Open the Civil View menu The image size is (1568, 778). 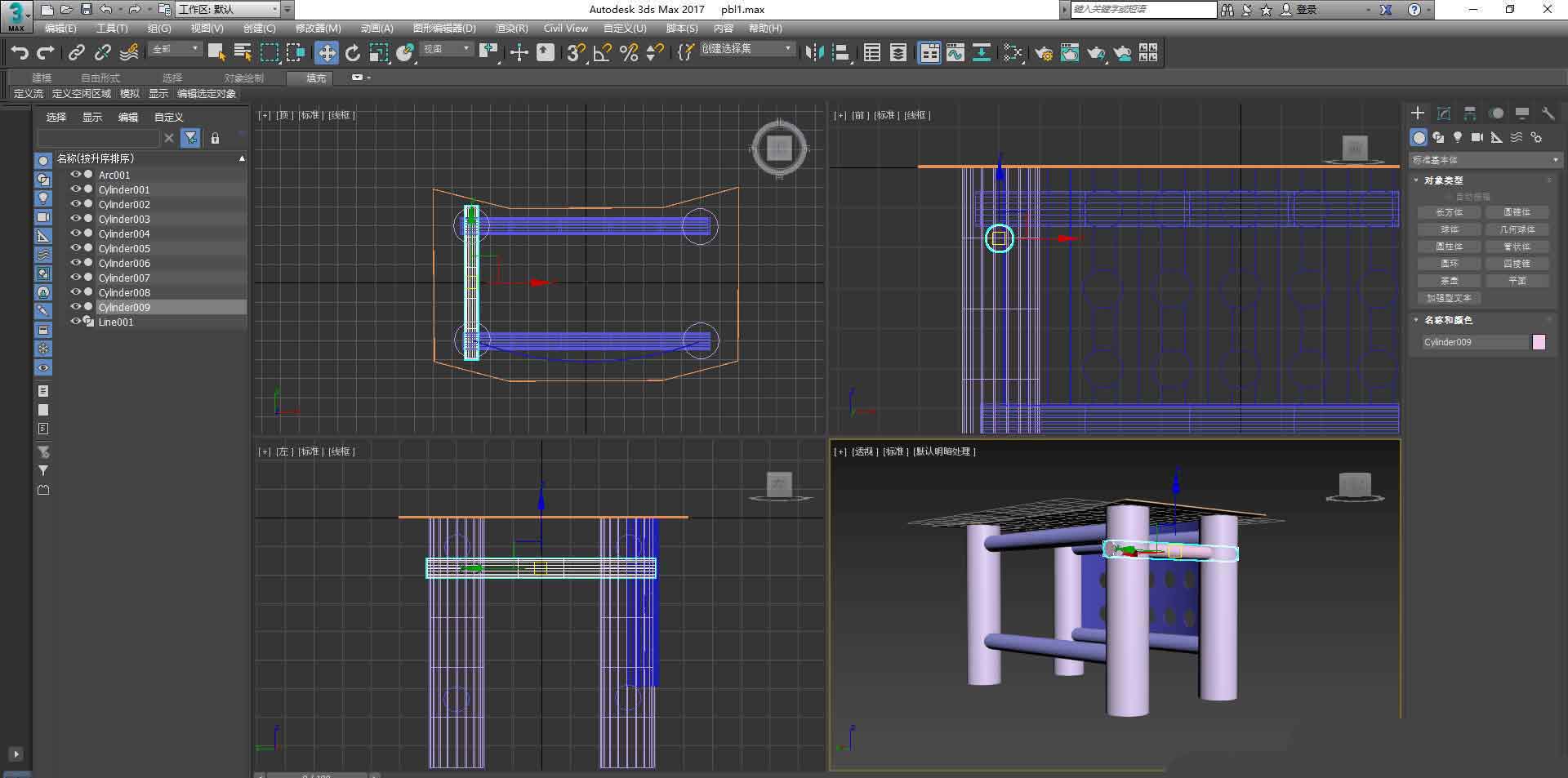point(565,28)
